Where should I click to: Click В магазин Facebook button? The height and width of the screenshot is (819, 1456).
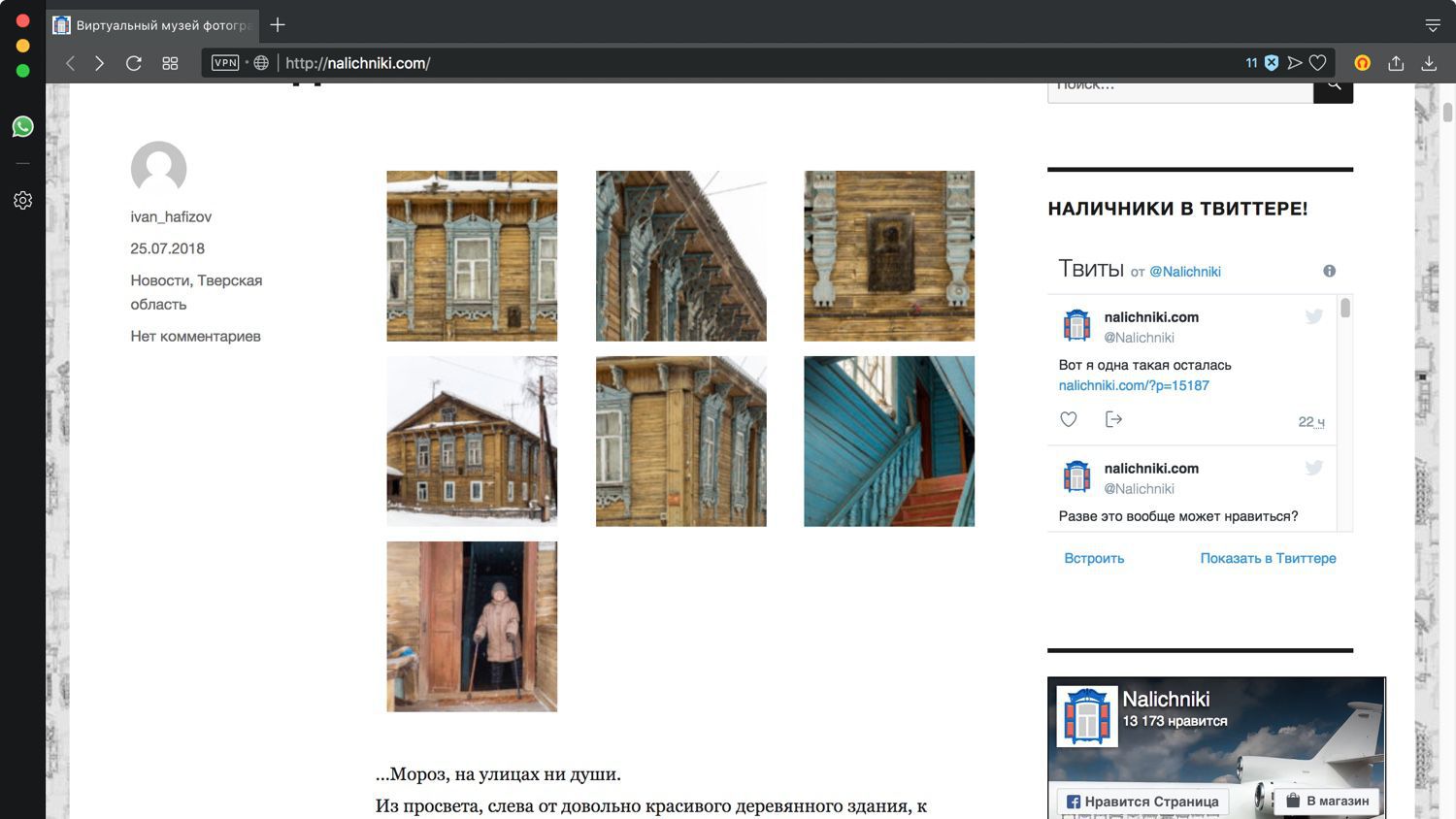(x=1327, y=801)
